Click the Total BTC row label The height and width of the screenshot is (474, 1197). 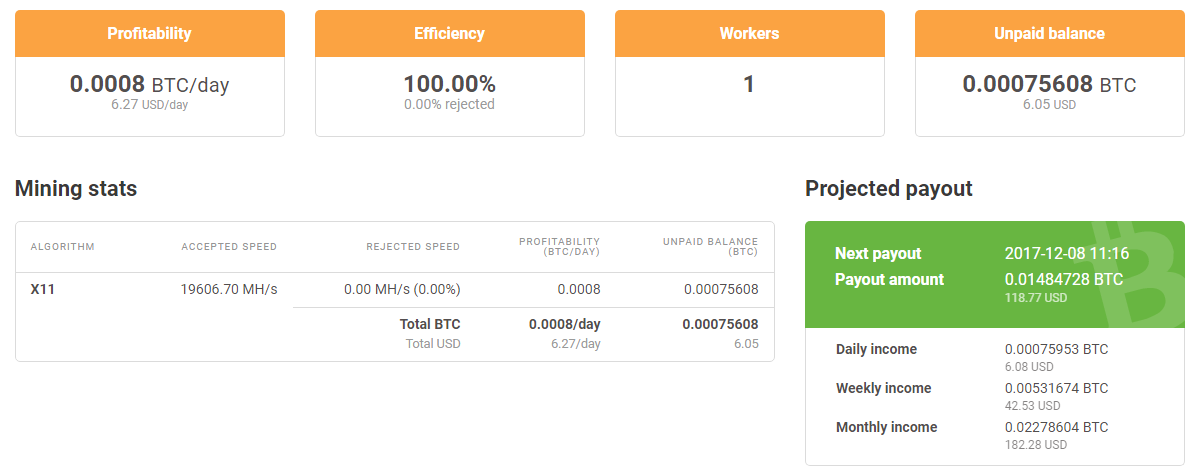coord(430,324)
